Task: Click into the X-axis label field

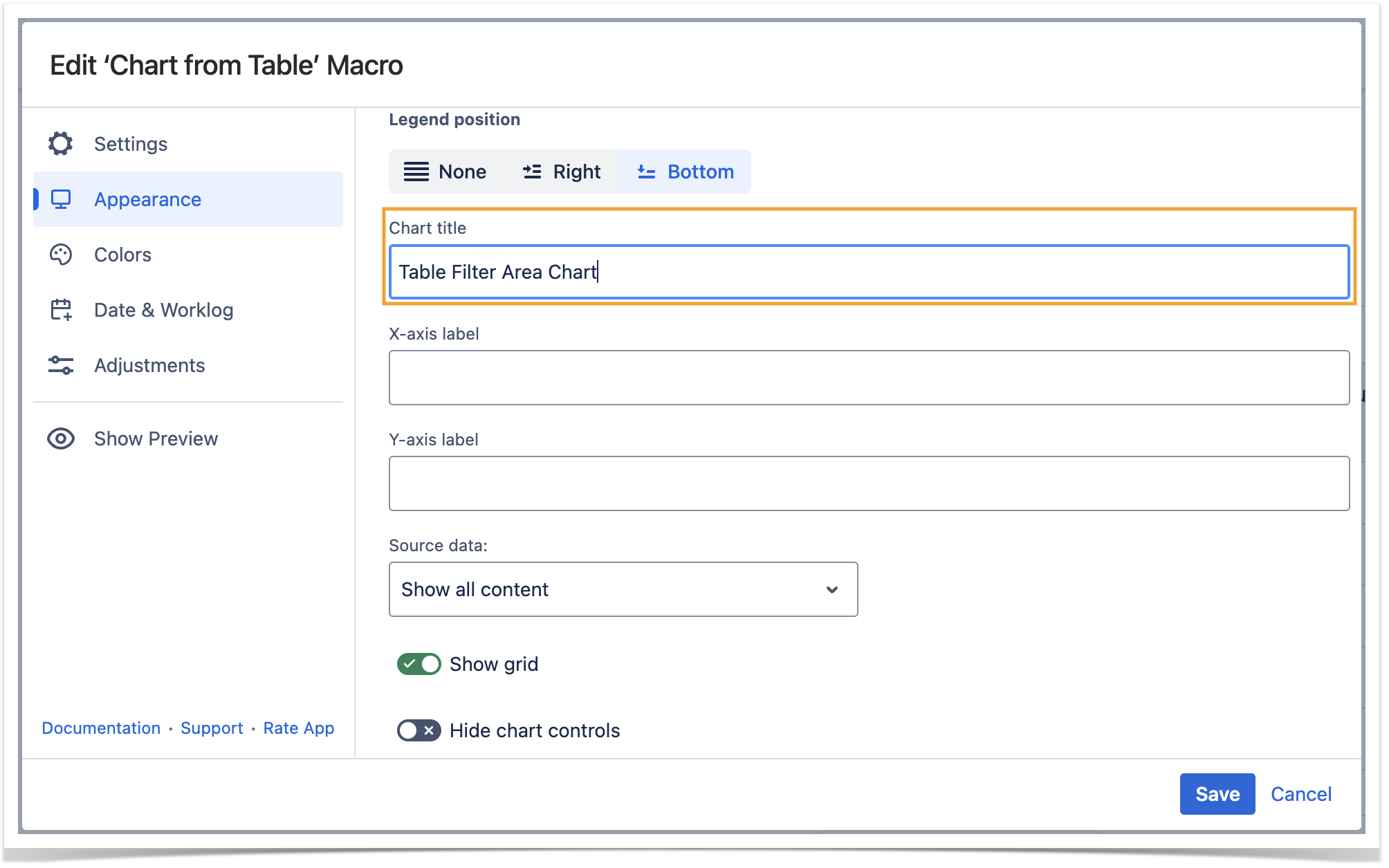Action: [x=869, y=378]
